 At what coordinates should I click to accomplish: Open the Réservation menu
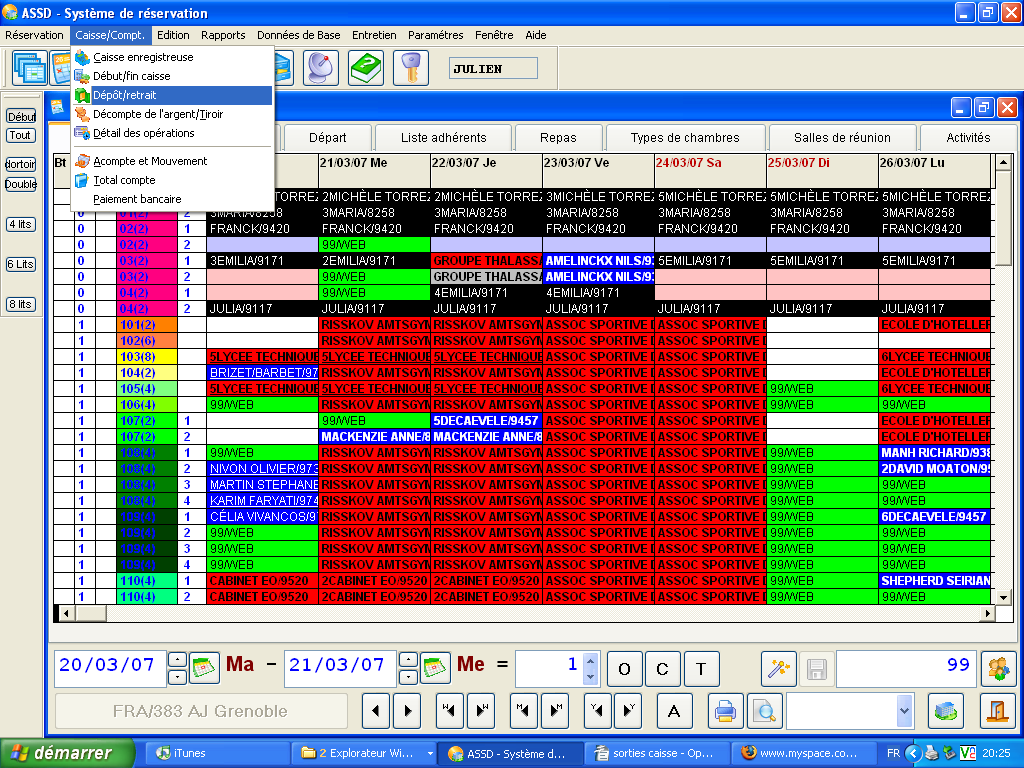(x=35, y=35)
